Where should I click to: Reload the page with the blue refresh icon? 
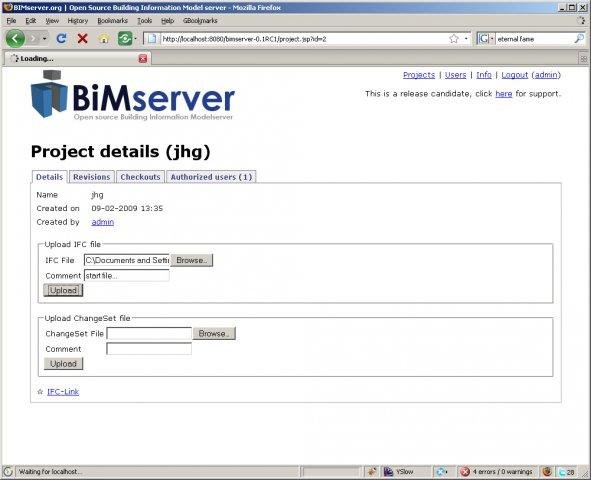pyautogui.click(x=61, y=38)
